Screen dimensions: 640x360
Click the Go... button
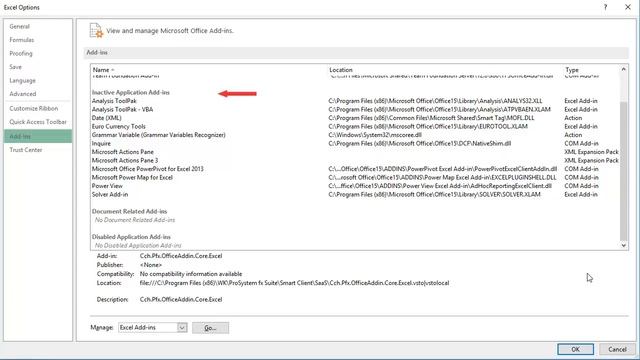tap(210, 328)
